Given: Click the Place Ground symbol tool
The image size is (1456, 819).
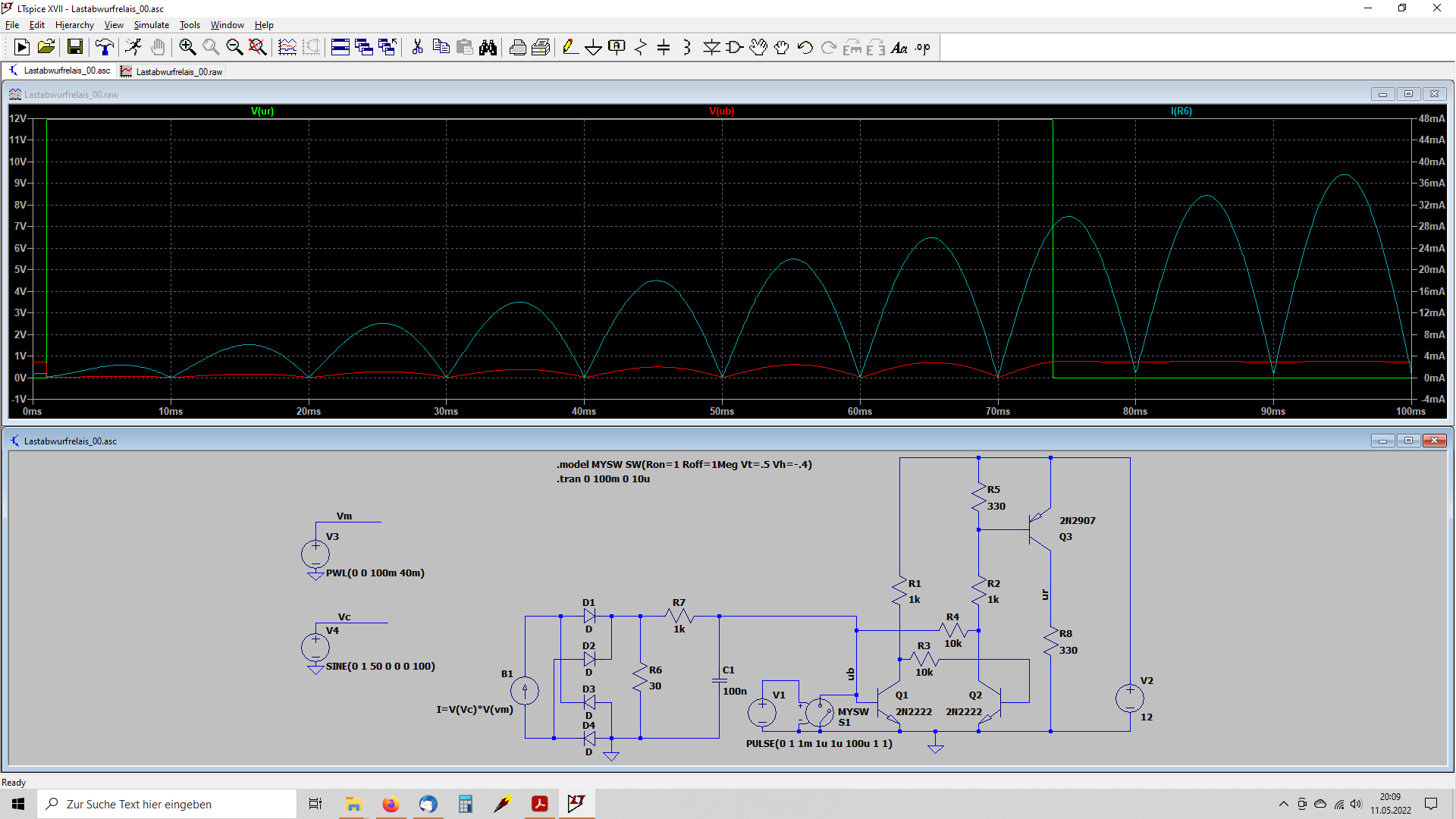Looking at the screenshot, I should pos(593,48).
